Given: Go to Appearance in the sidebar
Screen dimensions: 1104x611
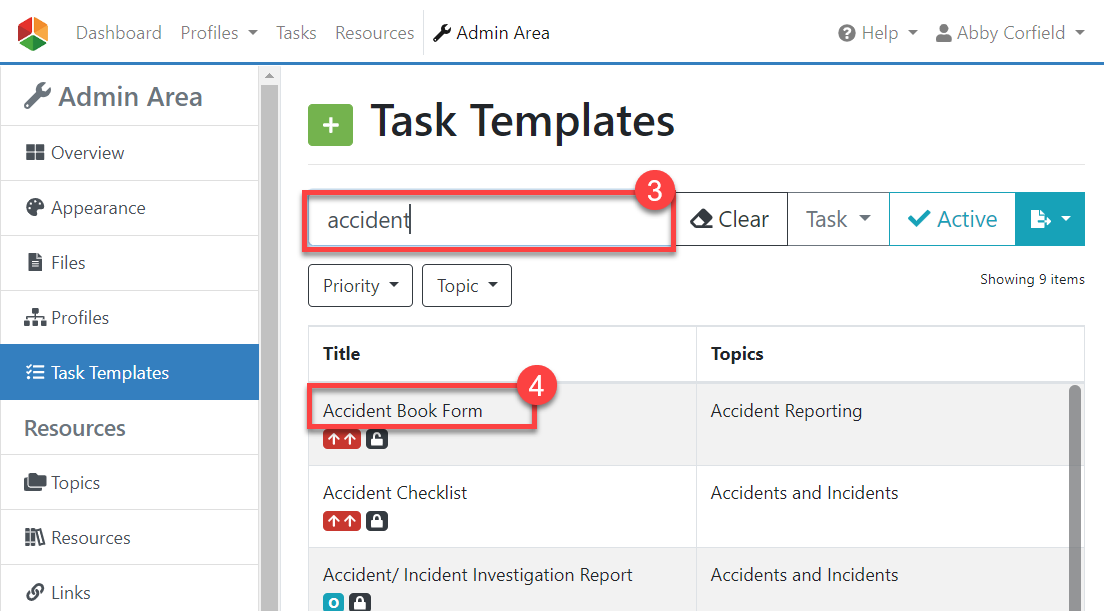Looking at the screenshot, I should point(98,208).
